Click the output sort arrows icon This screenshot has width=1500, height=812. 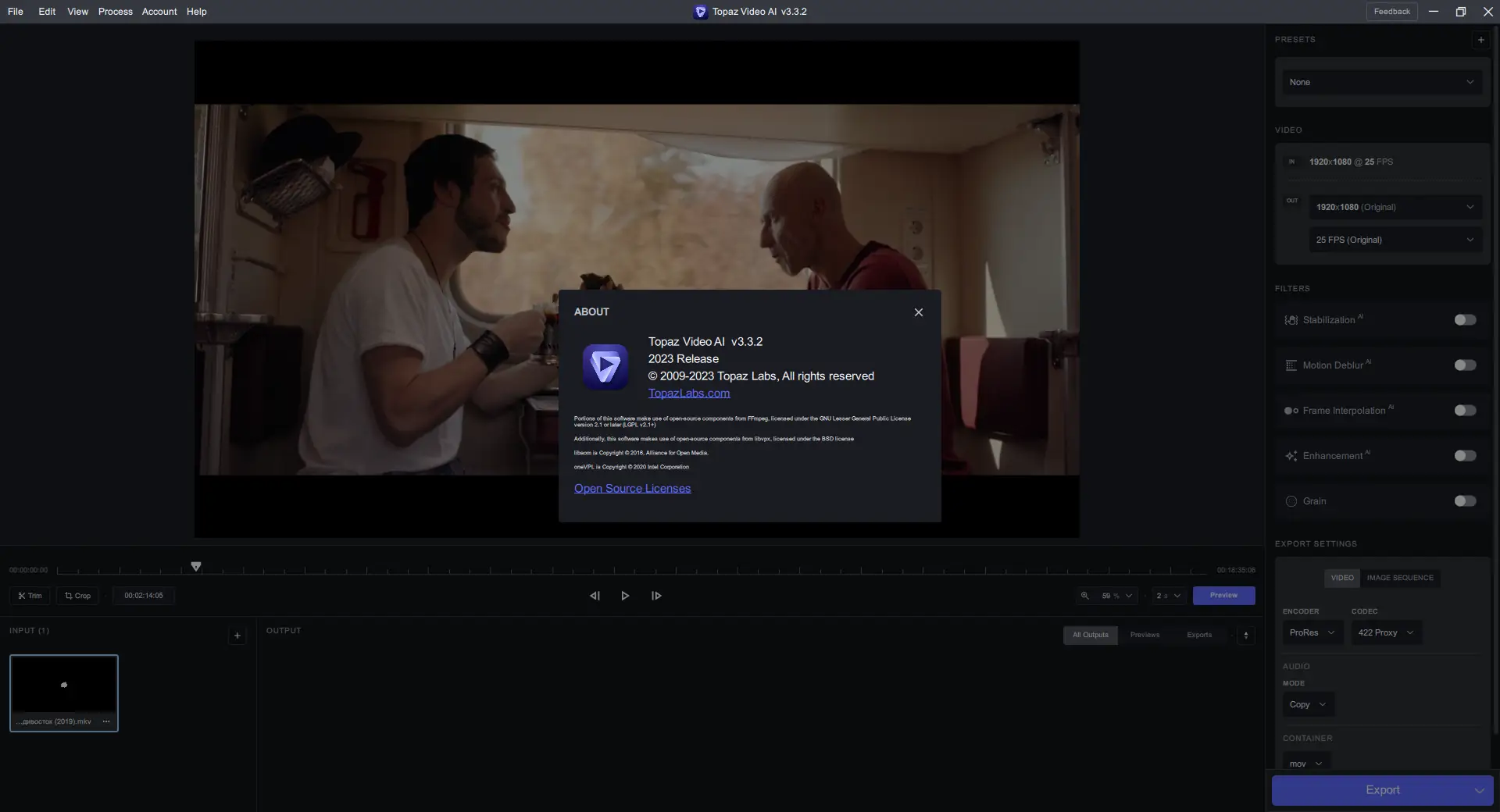pyautogui.click(x=1246, y=635)
